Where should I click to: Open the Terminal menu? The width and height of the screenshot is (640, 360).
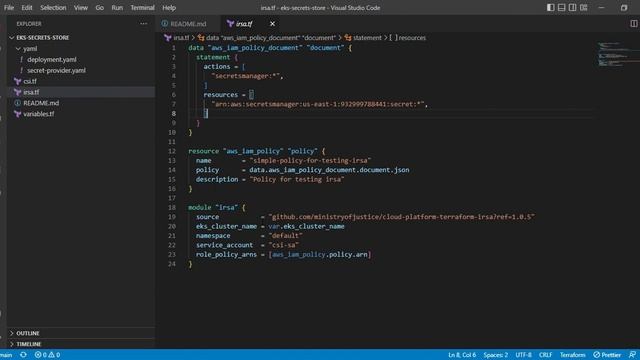[142, 8]
